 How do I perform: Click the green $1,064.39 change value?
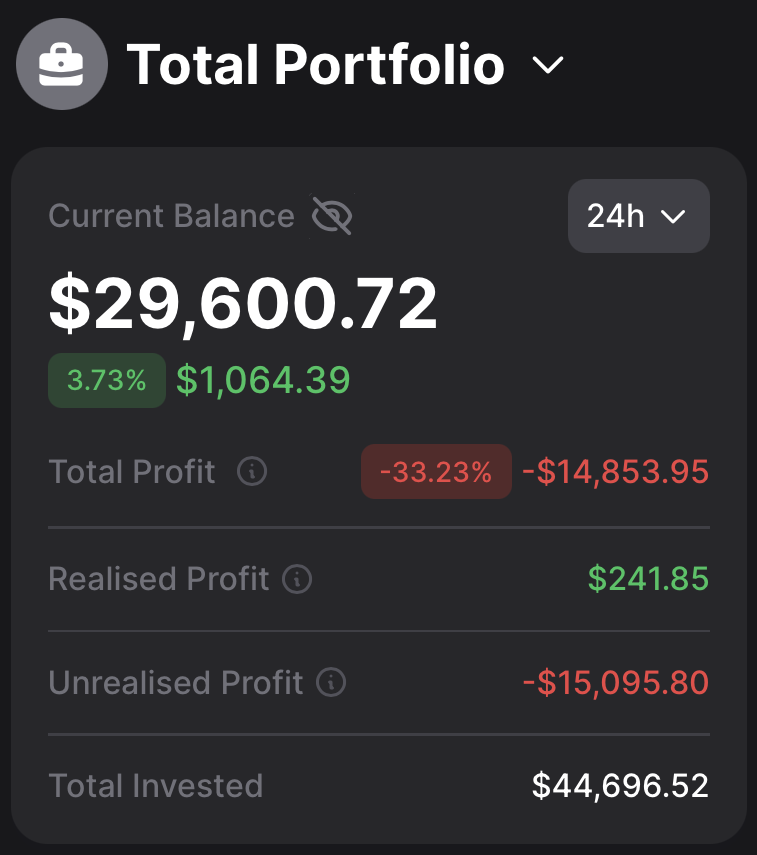[263, 380]
